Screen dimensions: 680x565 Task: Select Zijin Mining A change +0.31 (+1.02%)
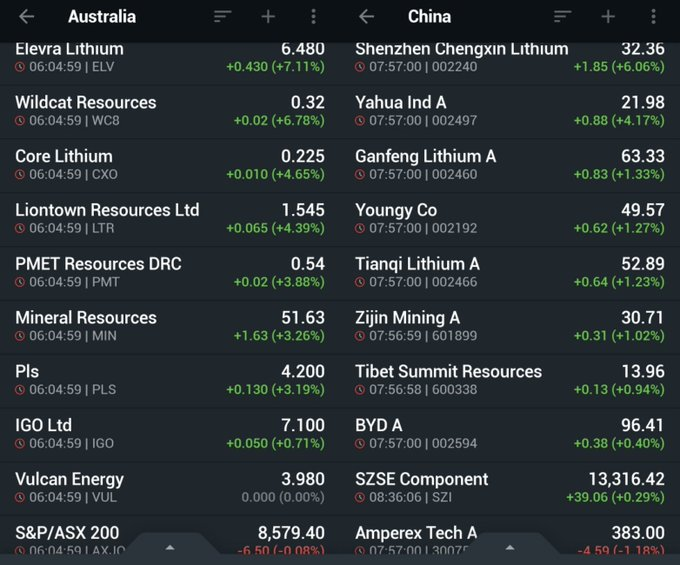click(x=619, y=336)
